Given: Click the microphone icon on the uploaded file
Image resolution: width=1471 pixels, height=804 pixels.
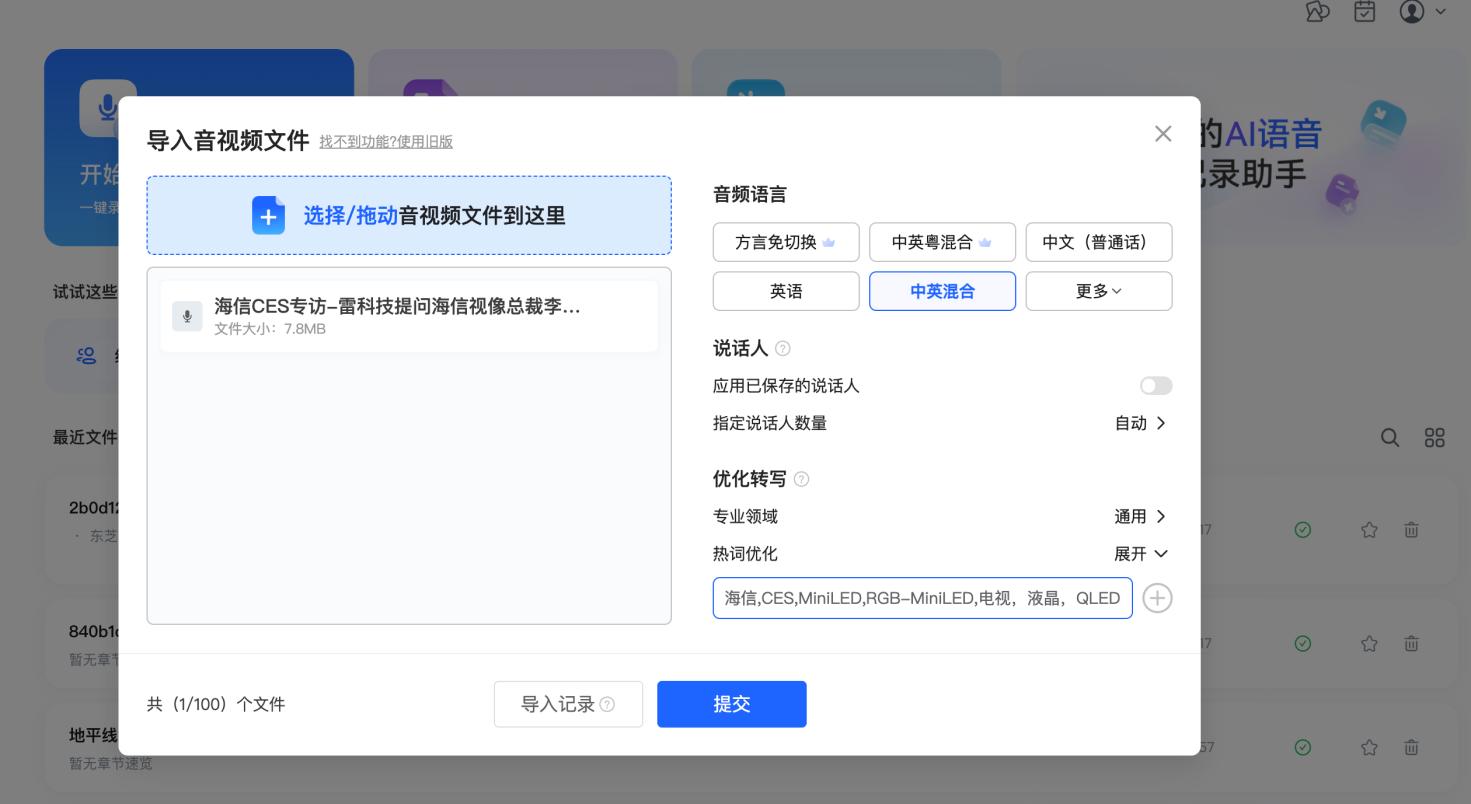Looking at the screenshot, I should click(187, 316).
